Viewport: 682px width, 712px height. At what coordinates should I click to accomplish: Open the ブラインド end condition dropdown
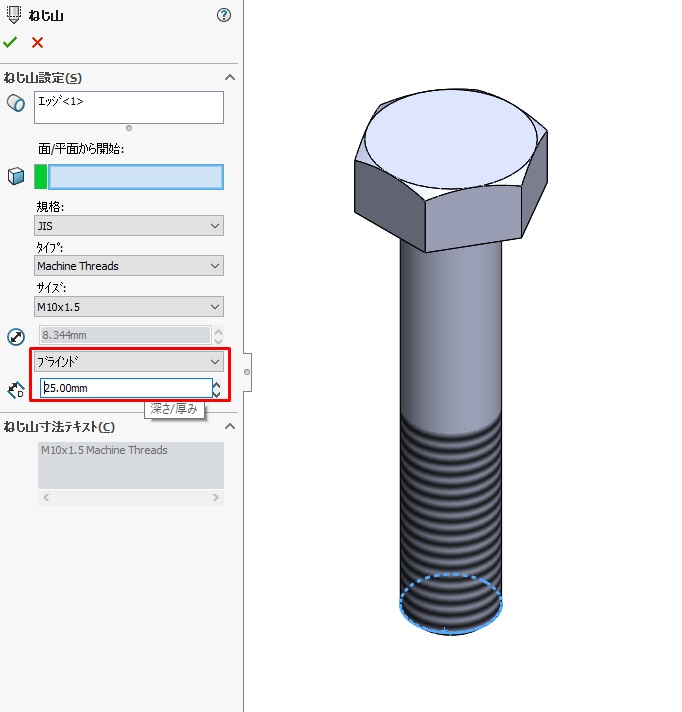coord(128,362)
